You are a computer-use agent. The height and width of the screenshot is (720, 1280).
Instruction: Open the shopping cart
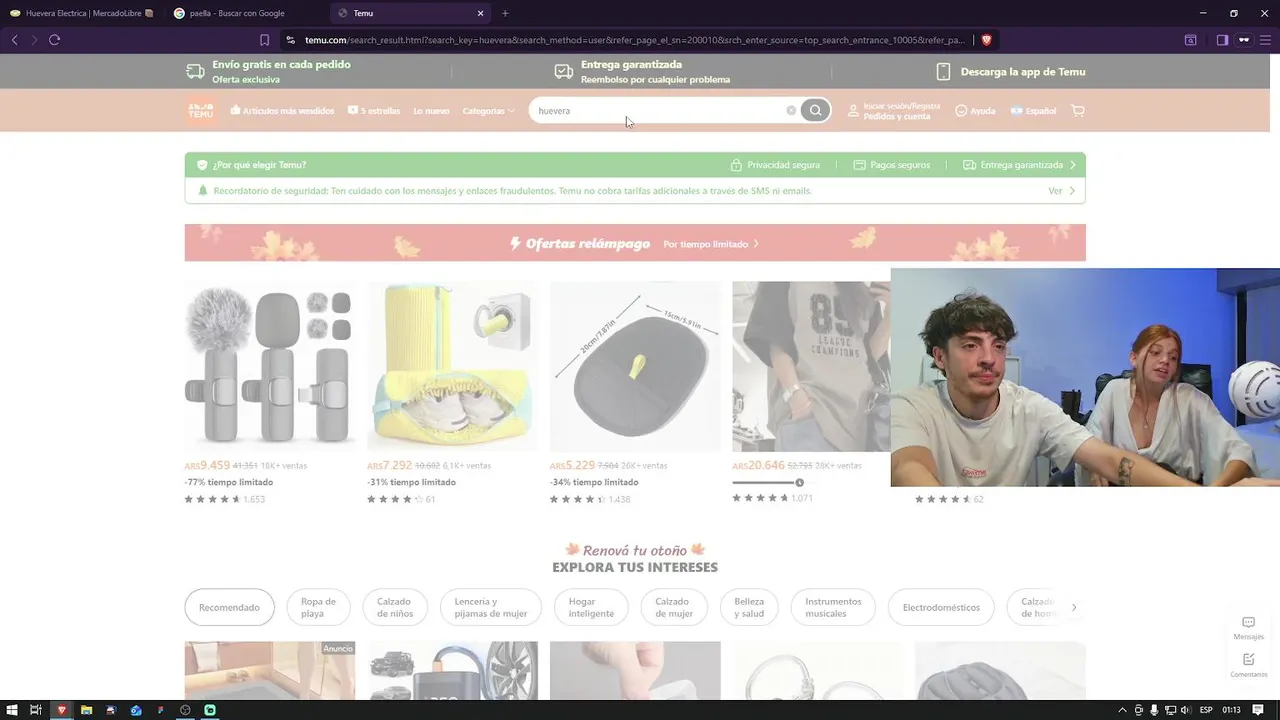pos(1077,111)
